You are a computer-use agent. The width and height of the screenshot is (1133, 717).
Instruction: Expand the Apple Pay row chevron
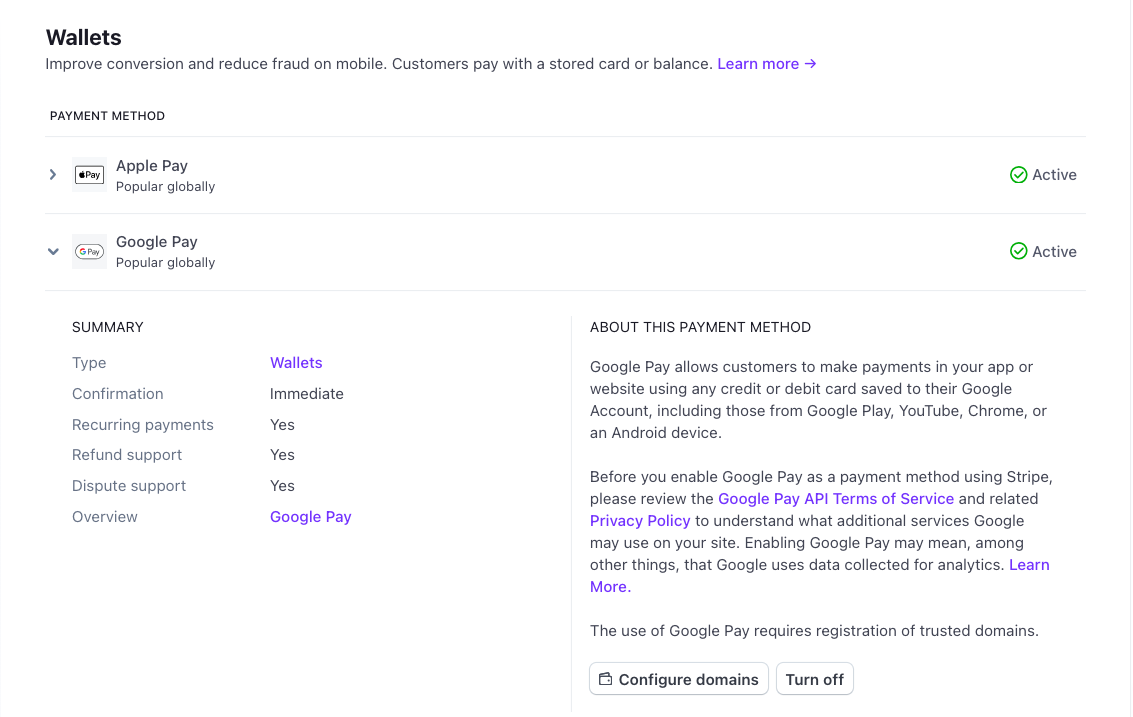(53, 175)
